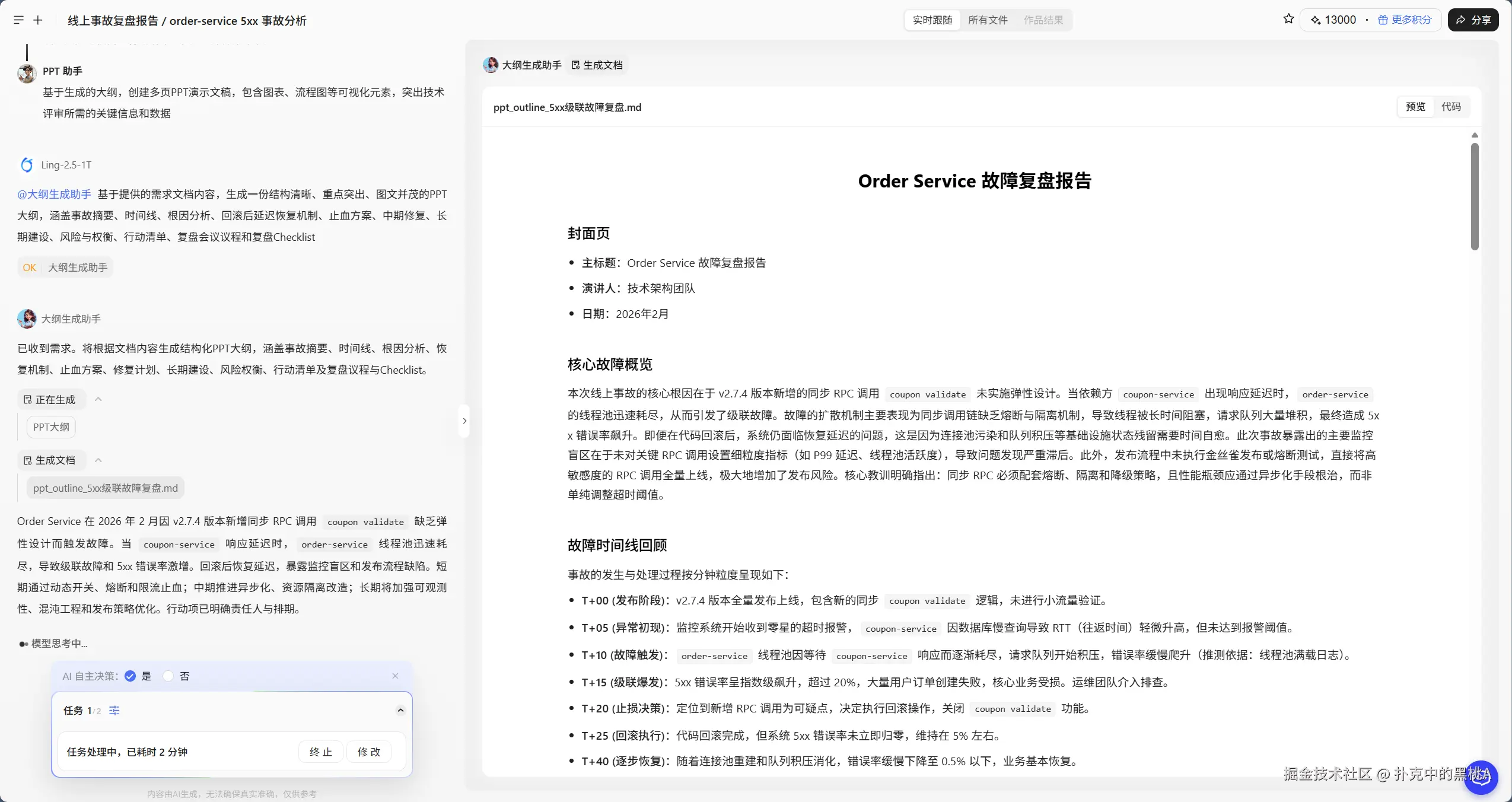Switch to the 代码 view
The height and width of the screenshot is (802, 1512).
tap(1451, 107)
